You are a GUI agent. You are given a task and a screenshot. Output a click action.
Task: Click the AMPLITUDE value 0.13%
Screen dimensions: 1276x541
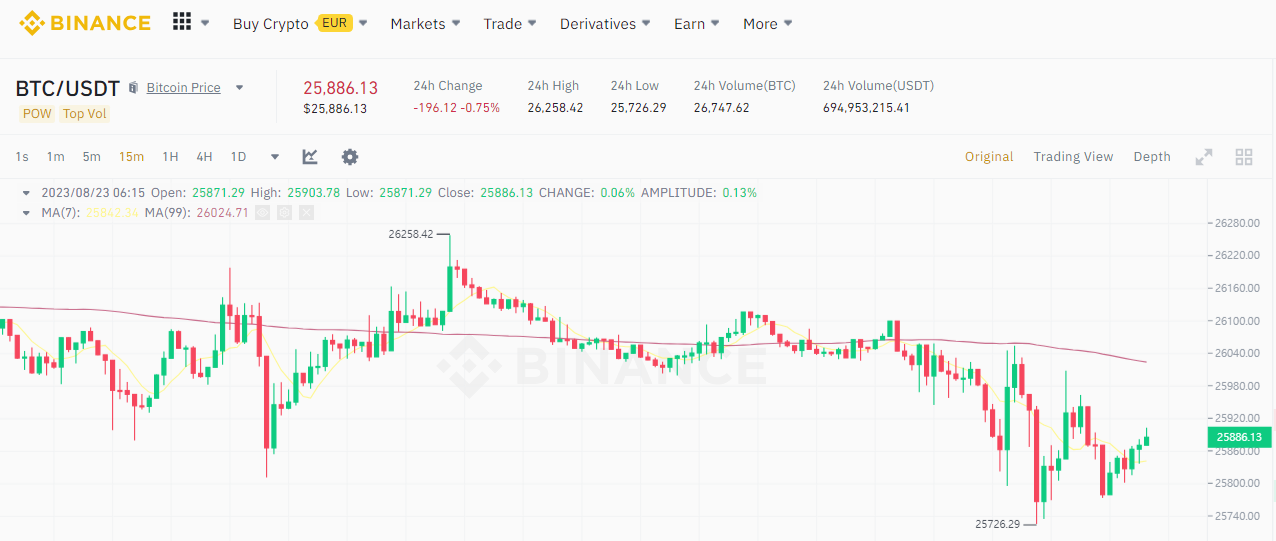[x=739, y=193]
